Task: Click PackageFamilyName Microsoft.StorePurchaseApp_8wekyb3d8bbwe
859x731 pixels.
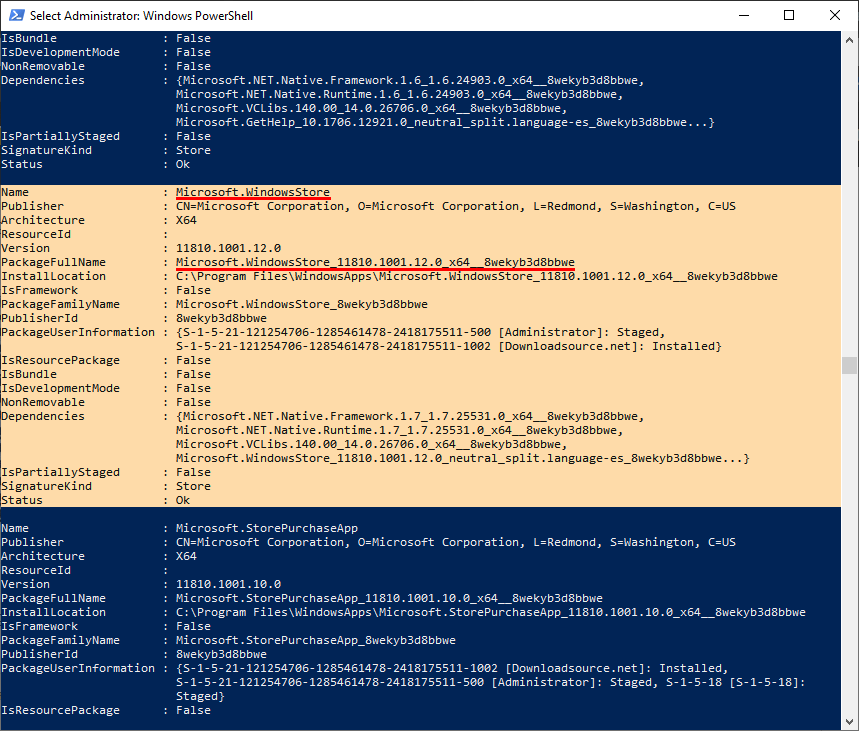Action: pos(316,640)
